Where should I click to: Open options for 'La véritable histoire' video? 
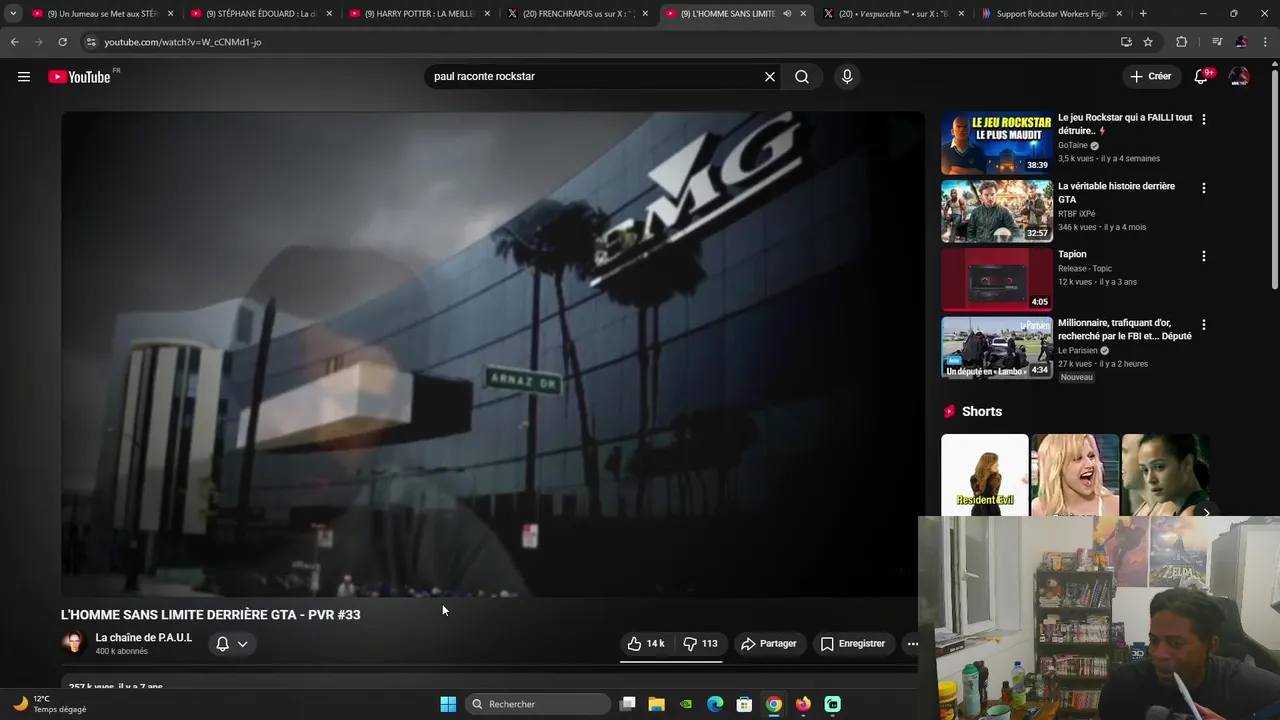point(1203,188)
